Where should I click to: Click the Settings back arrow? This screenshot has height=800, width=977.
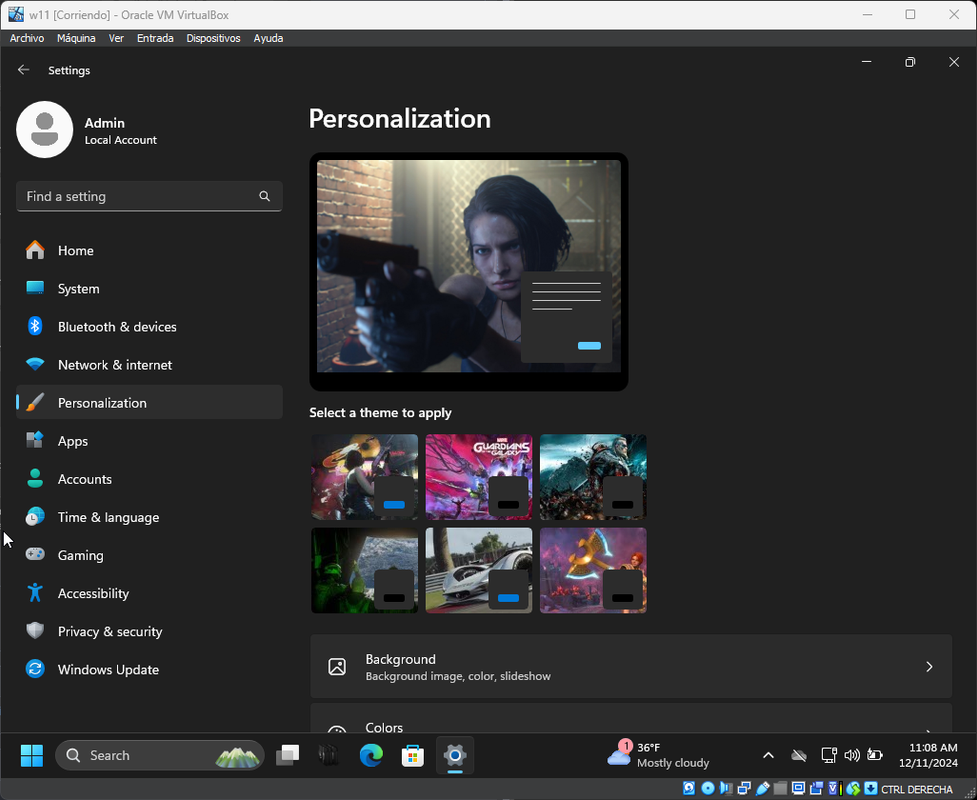point(24,70)
